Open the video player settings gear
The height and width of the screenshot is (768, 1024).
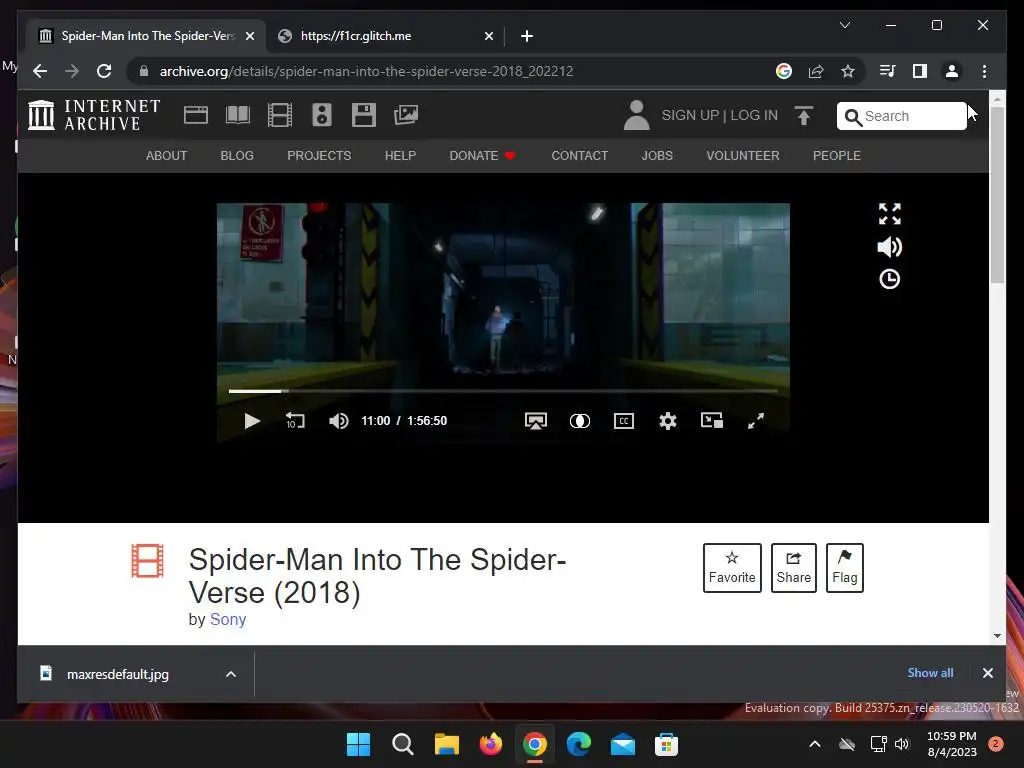(x=667, y=421)
